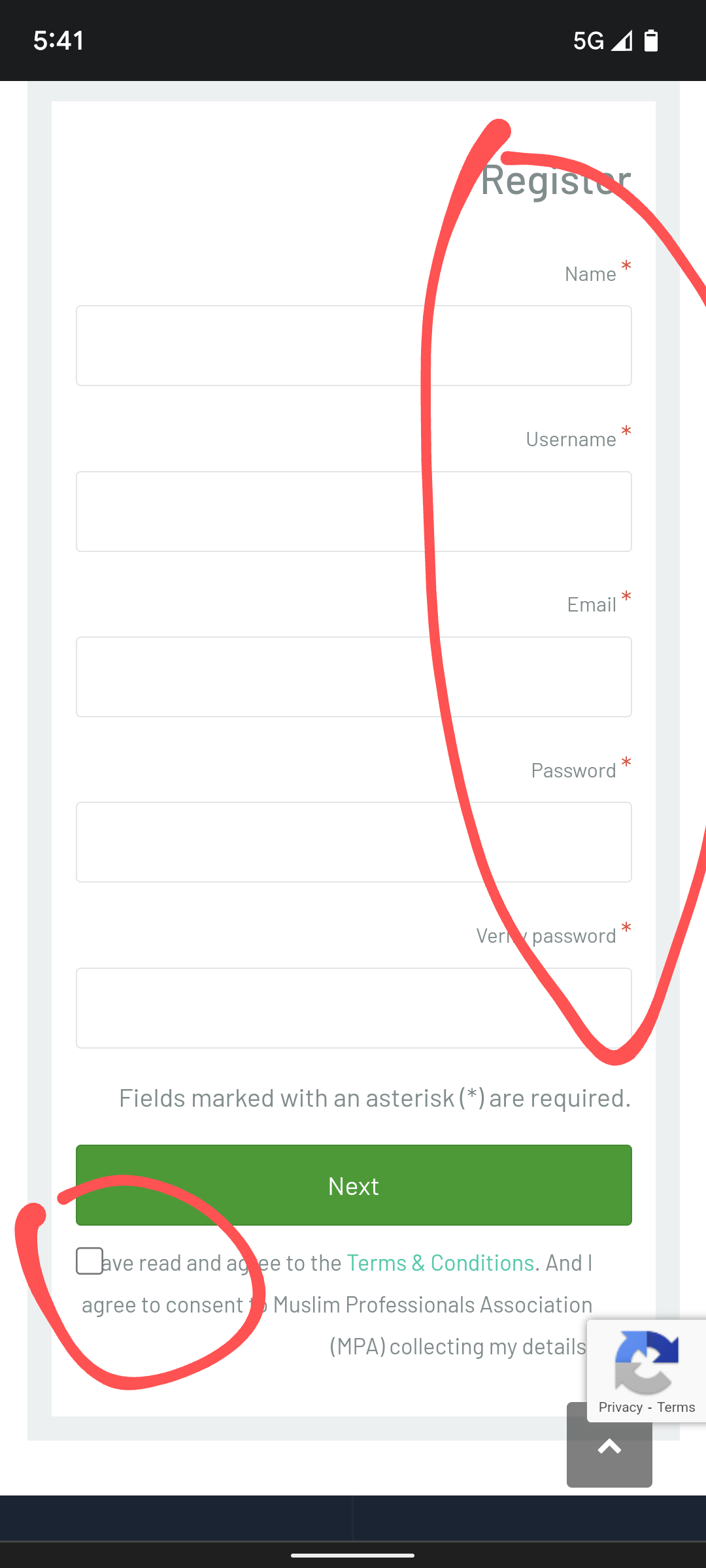Tap the signal strength icon
The height and width of the screenshot is (1568, 706).
click(622, 41)
